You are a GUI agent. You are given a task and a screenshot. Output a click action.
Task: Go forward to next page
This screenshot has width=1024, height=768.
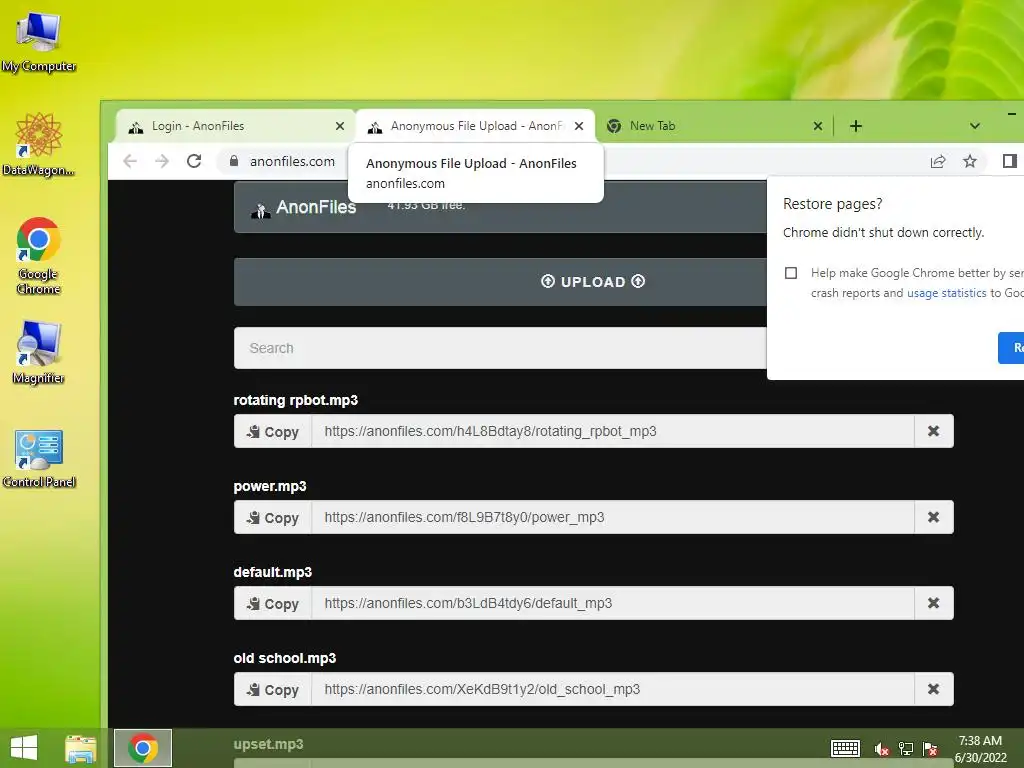pos(162,161)
